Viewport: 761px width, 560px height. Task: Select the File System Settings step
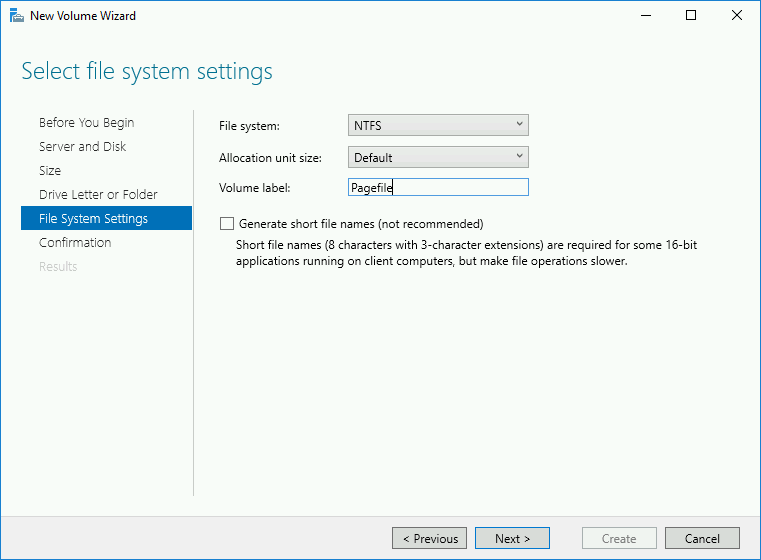coord(93,219)
